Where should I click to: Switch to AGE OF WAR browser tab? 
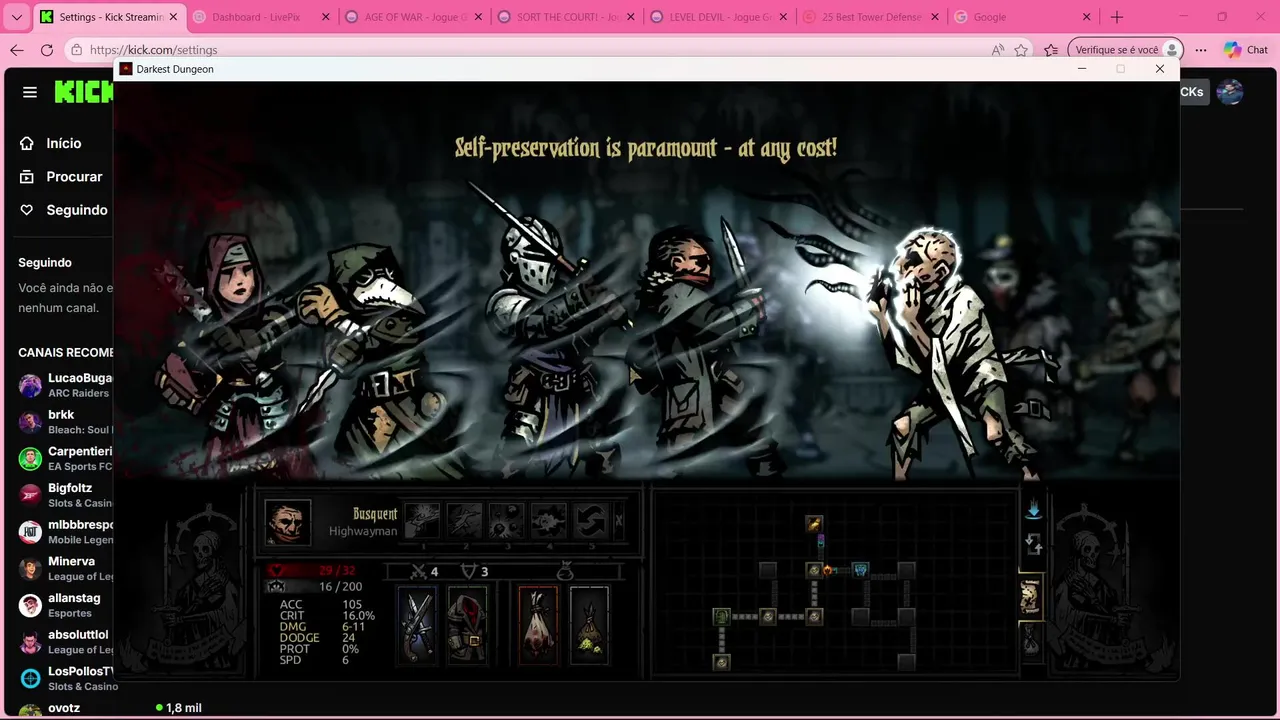[413, 17]
